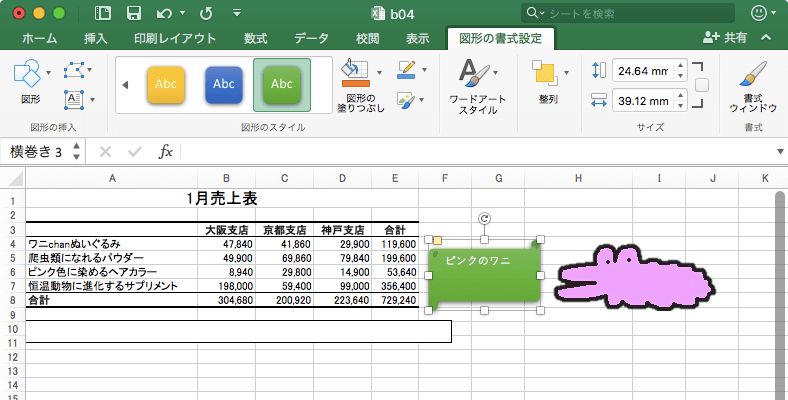Screen dimensions: 788x400
Task: Open the 整列 arrange menu
Action: click(x=548, y=81)
